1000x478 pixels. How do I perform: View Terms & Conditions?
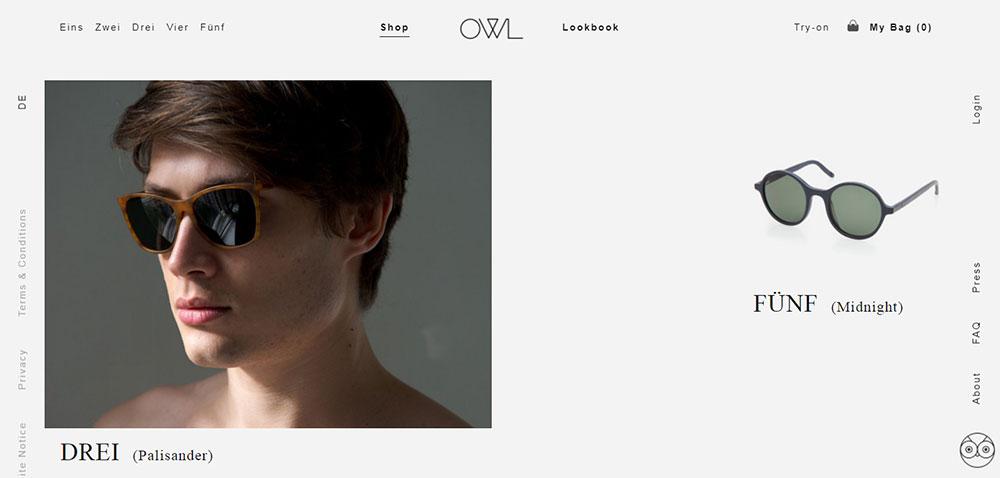(22, 263)
